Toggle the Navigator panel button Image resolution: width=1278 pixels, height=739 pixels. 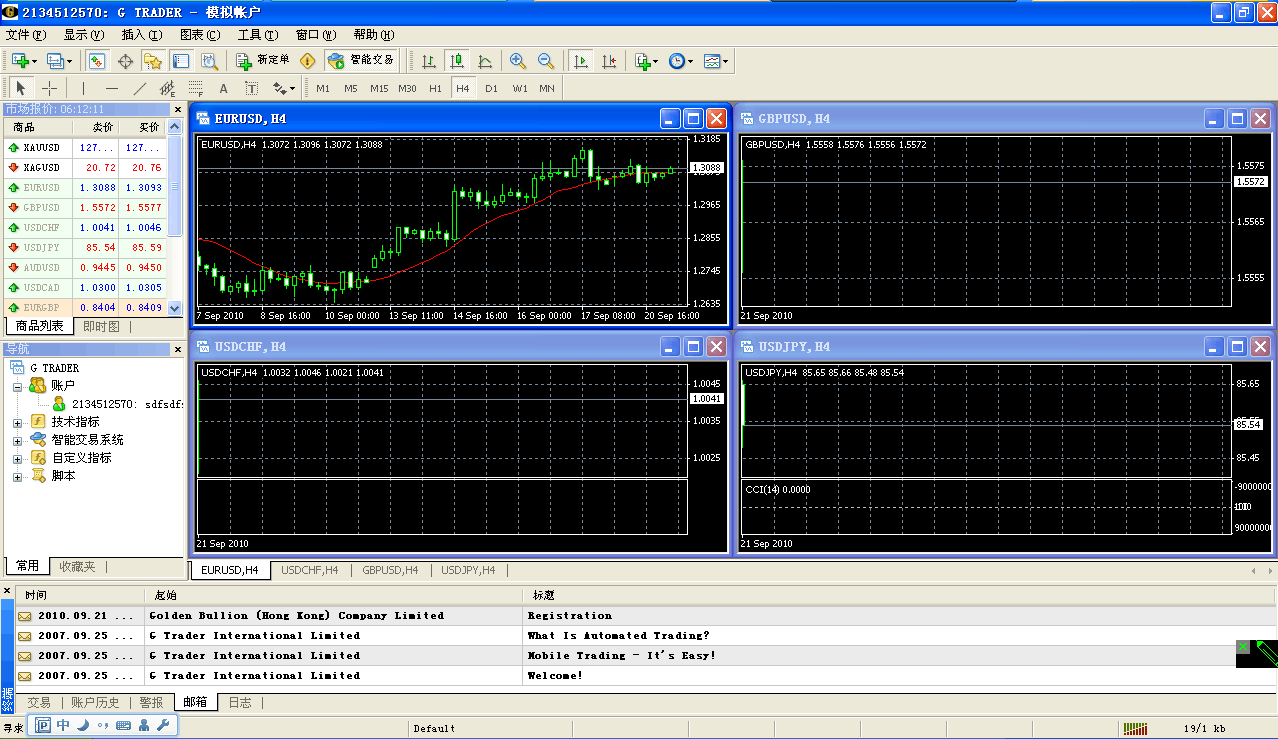pos(153,61)
